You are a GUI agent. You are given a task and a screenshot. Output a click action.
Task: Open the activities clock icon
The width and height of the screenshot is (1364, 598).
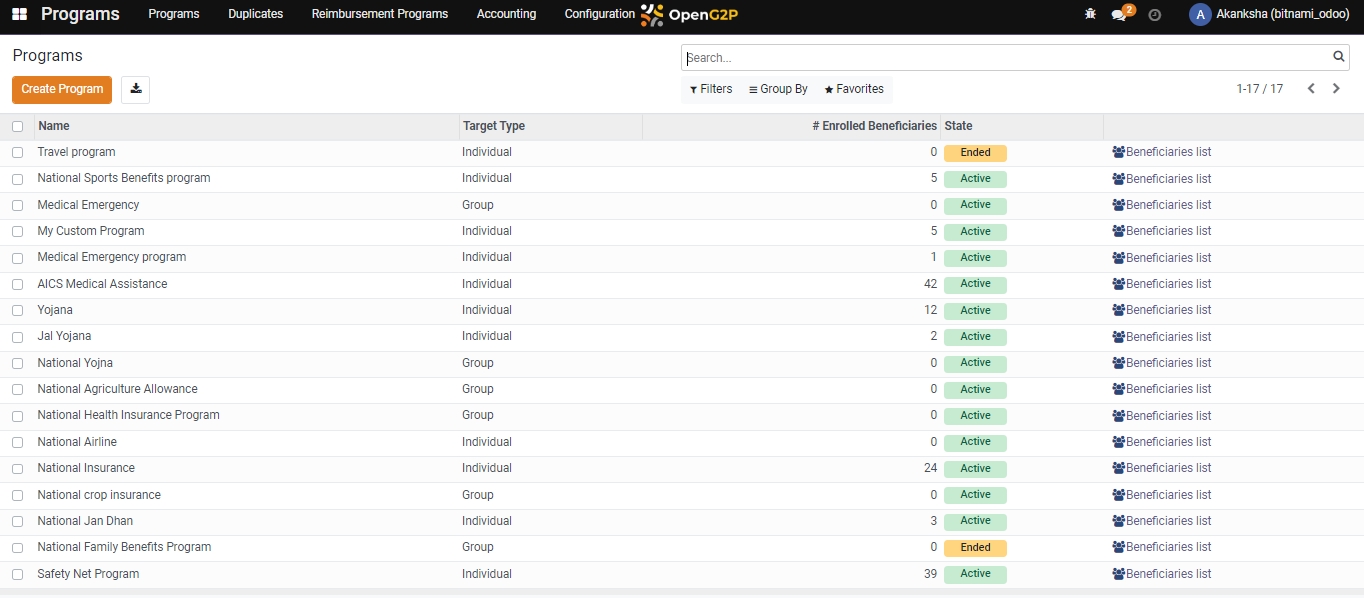pyautogui.click(x=1155, y=15)
